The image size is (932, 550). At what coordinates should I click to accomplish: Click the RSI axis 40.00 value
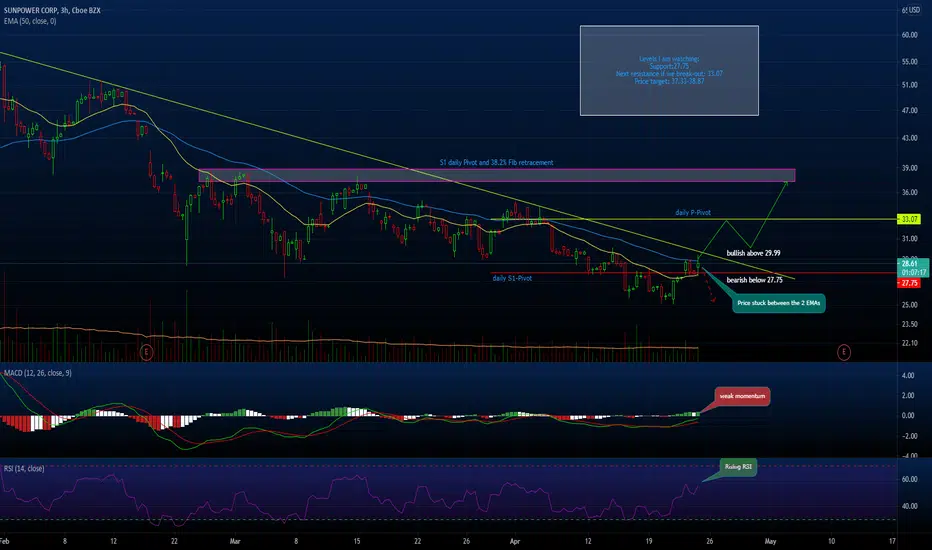(909, 506)
